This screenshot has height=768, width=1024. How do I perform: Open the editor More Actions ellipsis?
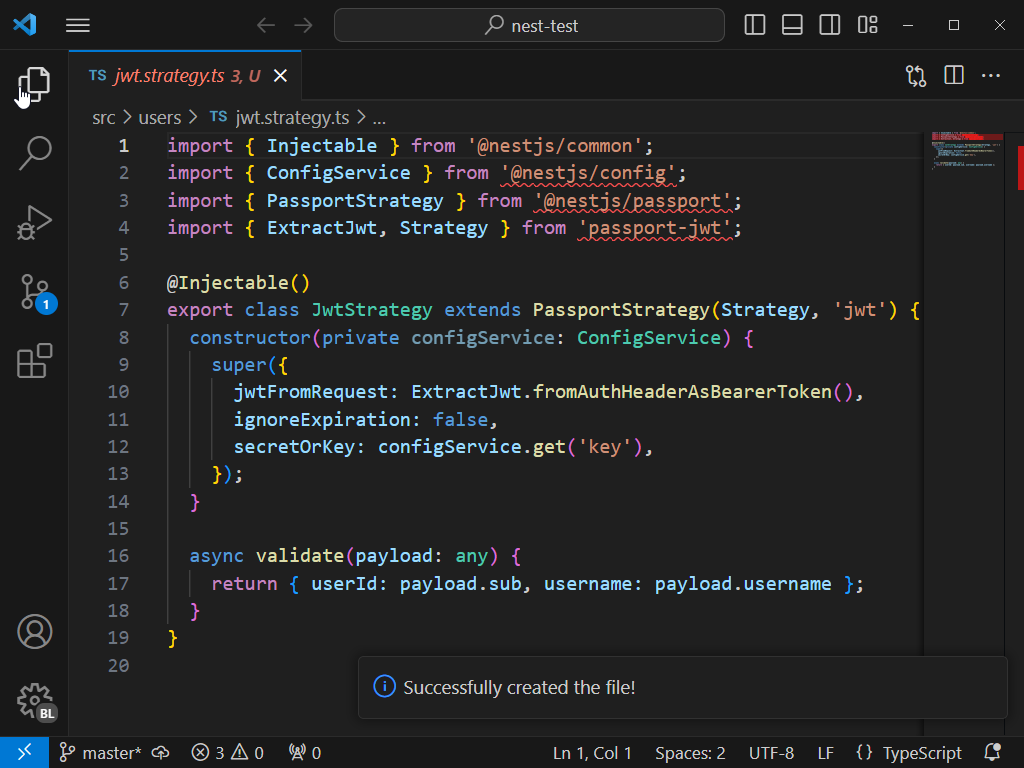991,76
